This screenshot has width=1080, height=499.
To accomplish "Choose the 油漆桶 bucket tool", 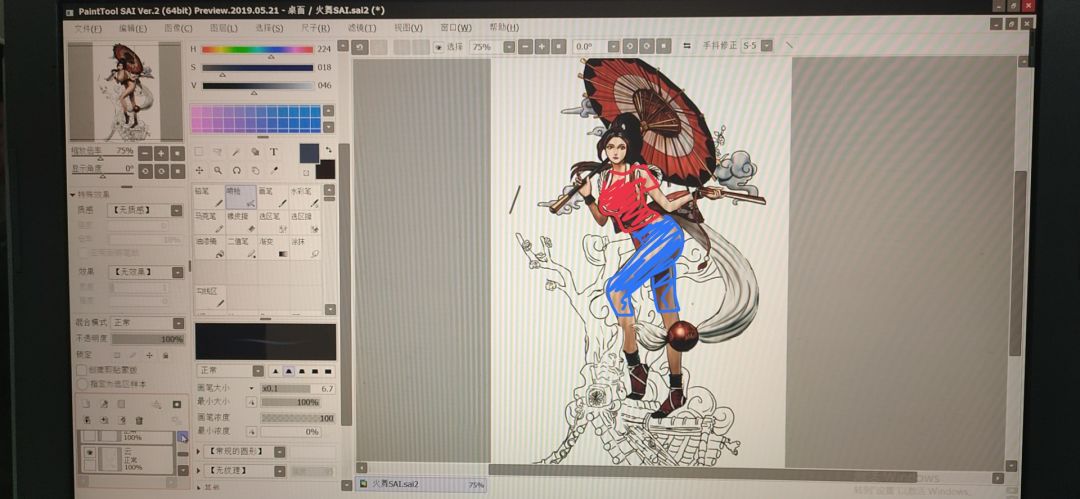I will (209, 247).
